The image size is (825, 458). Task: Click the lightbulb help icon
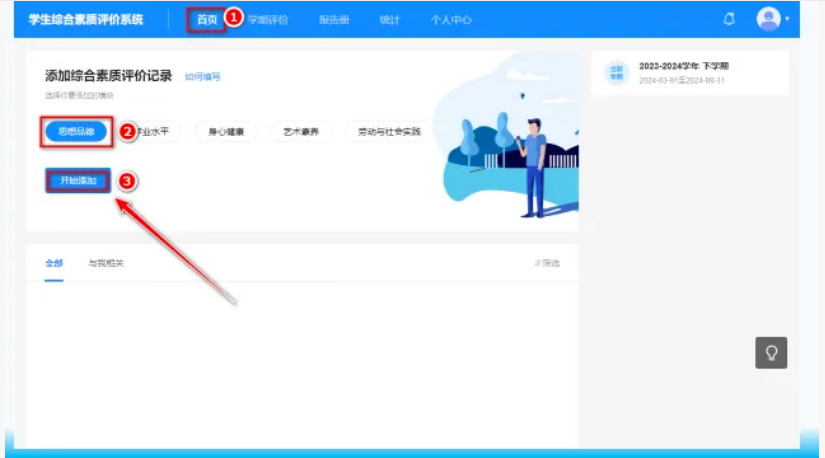point(771,352)
